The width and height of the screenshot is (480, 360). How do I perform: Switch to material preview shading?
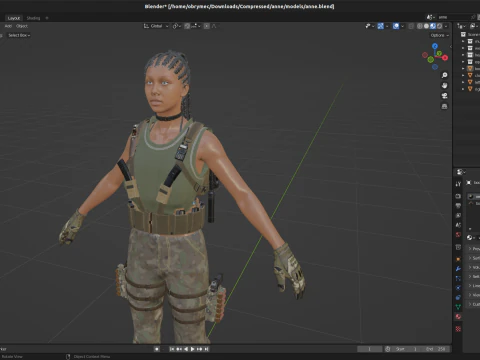[433, 26]
